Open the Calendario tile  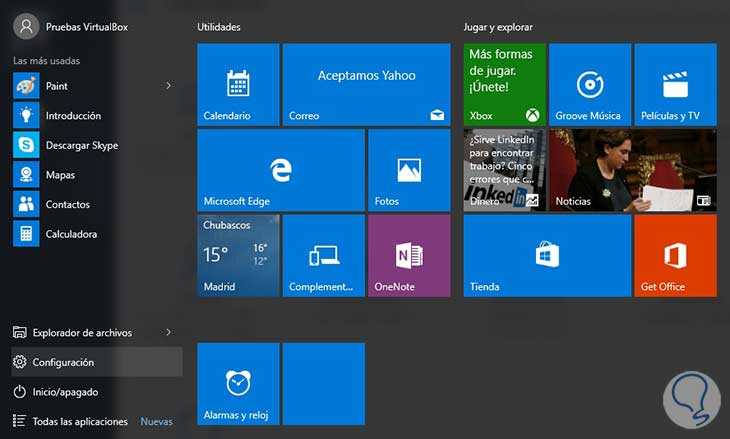(x=238, y=85)
